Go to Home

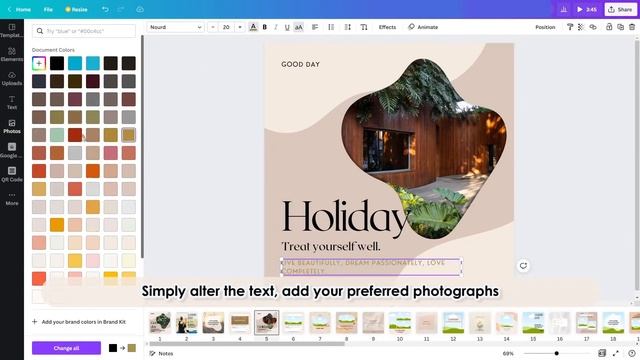(19, 9)
